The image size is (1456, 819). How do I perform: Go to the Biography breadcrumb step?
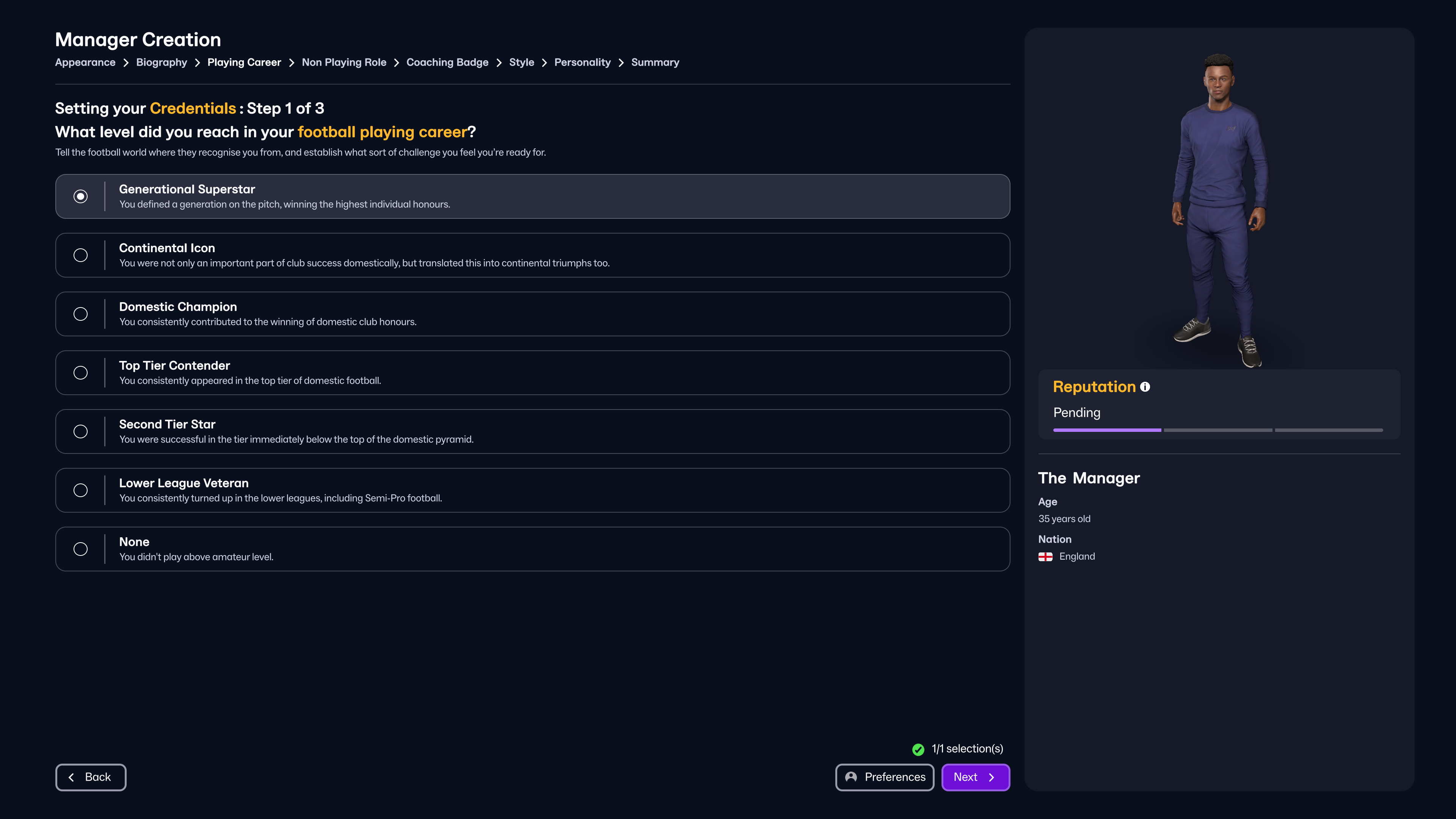[x=161, y=63]
